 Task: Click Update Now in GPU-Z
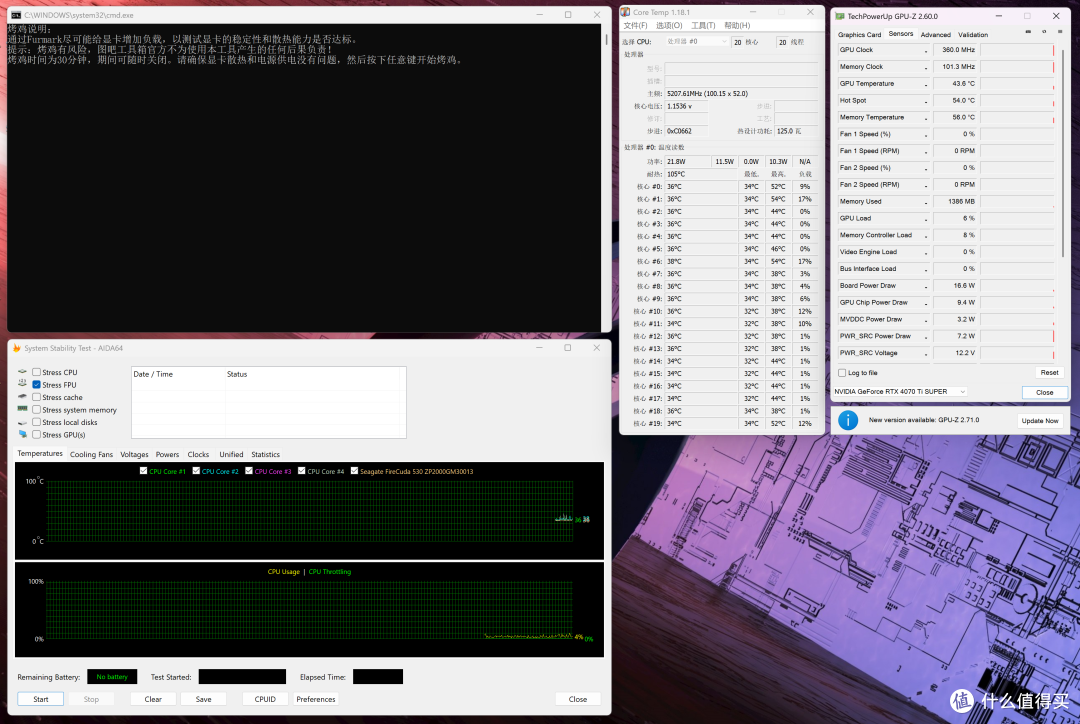(1039, 420)
